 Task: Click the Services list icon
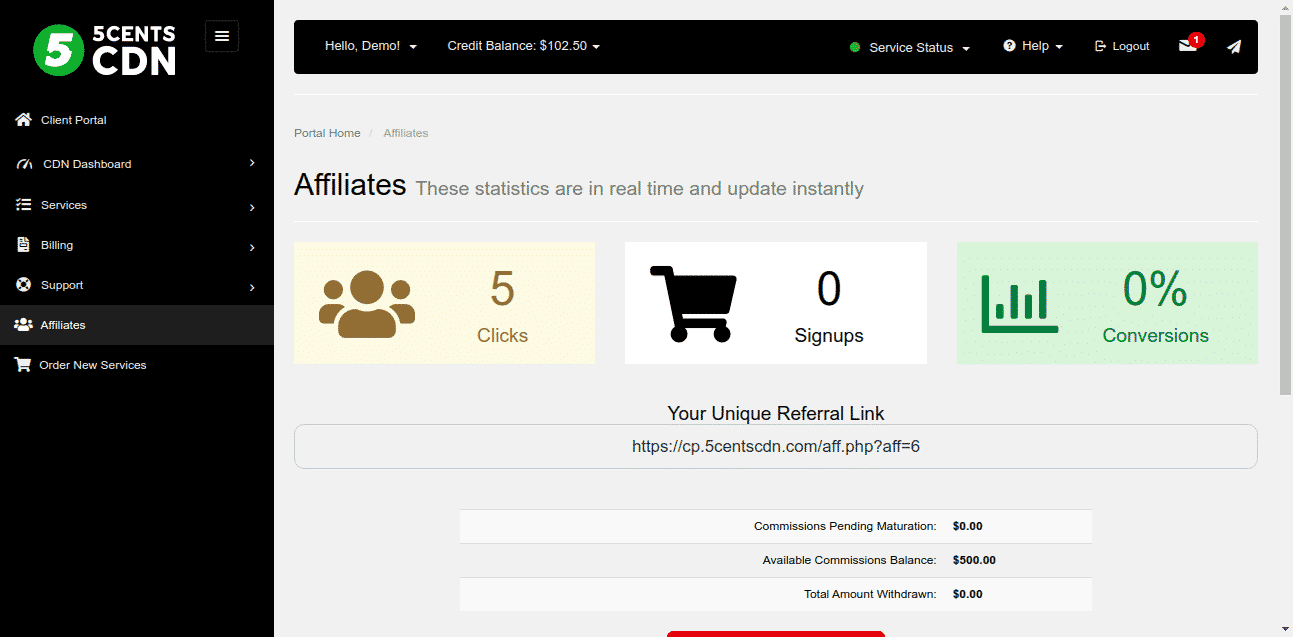point(23,205)
